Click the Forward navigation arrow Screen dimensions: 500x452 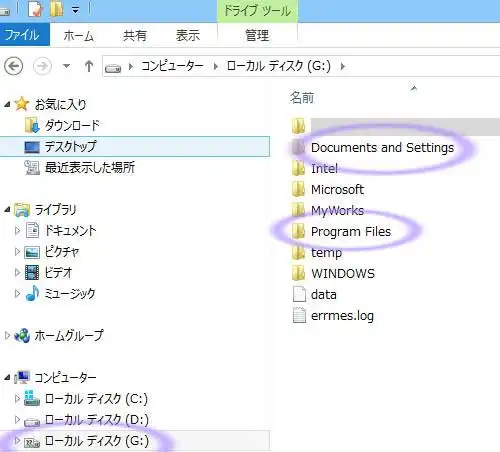coord(42,66)
